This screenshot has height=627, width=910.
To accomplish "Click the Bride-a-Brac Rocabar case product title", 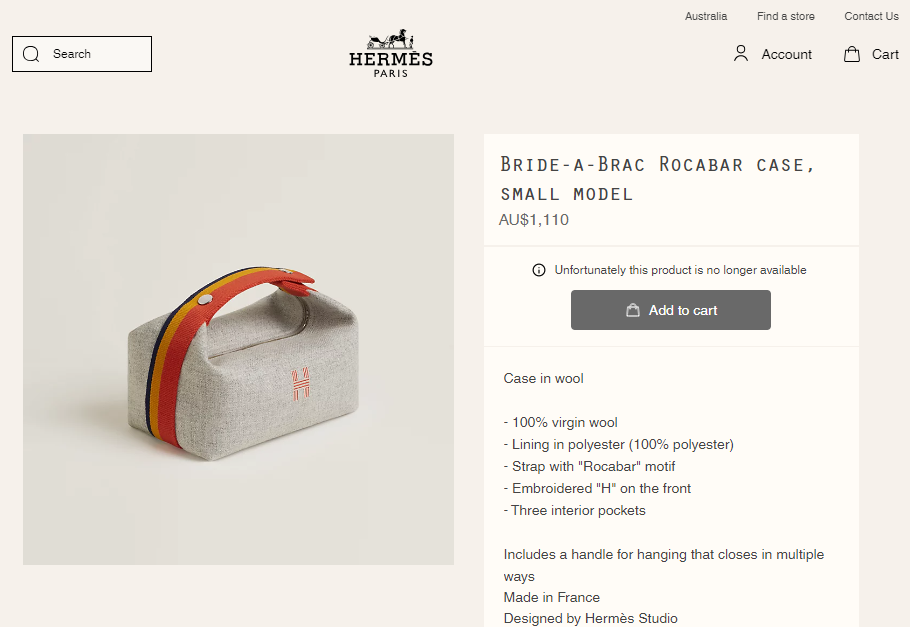I will [658, 178].
